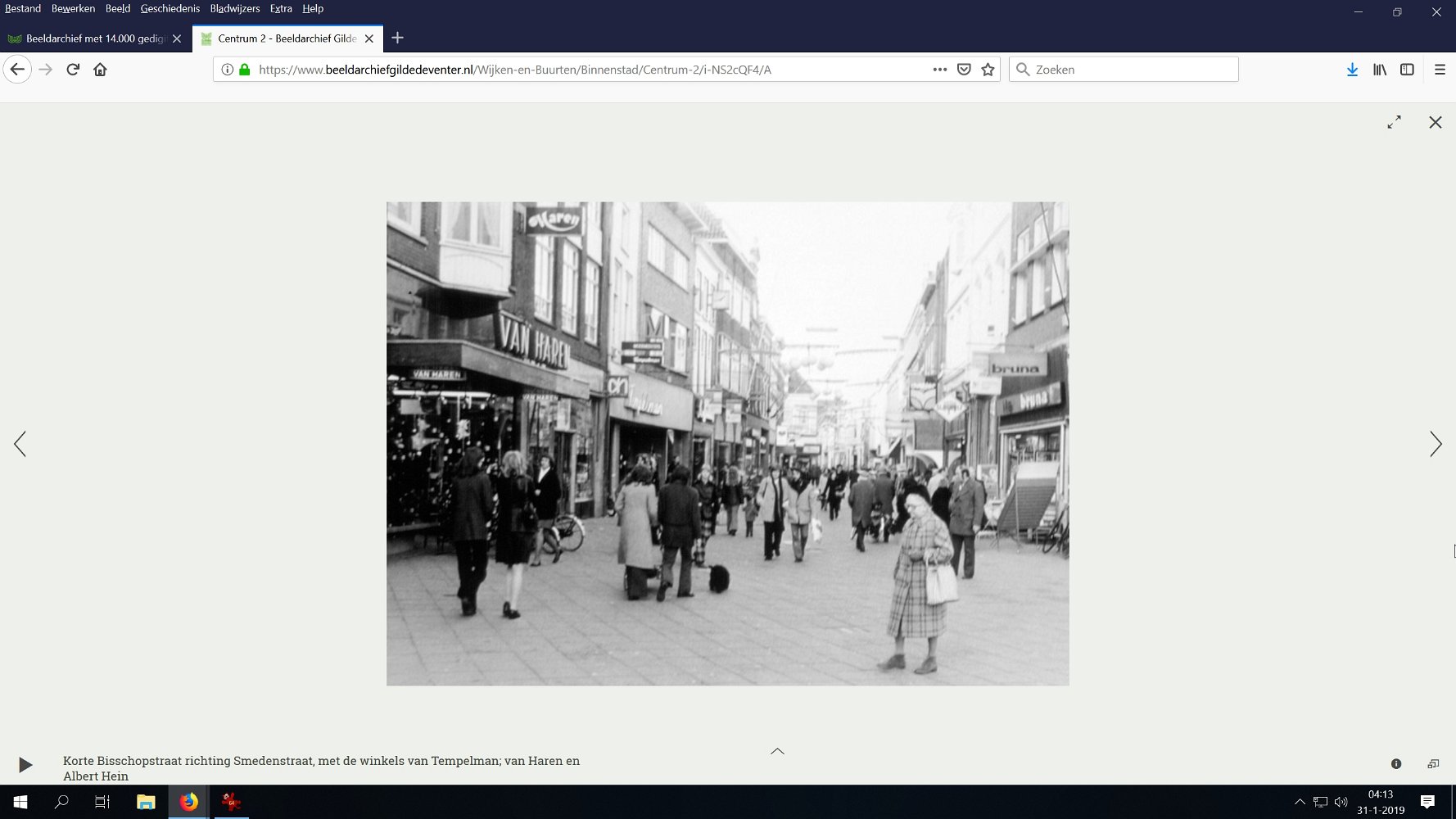Click the red app icon on taskbar
Viewport: 1456px width, 819px height.
(231, 802)
